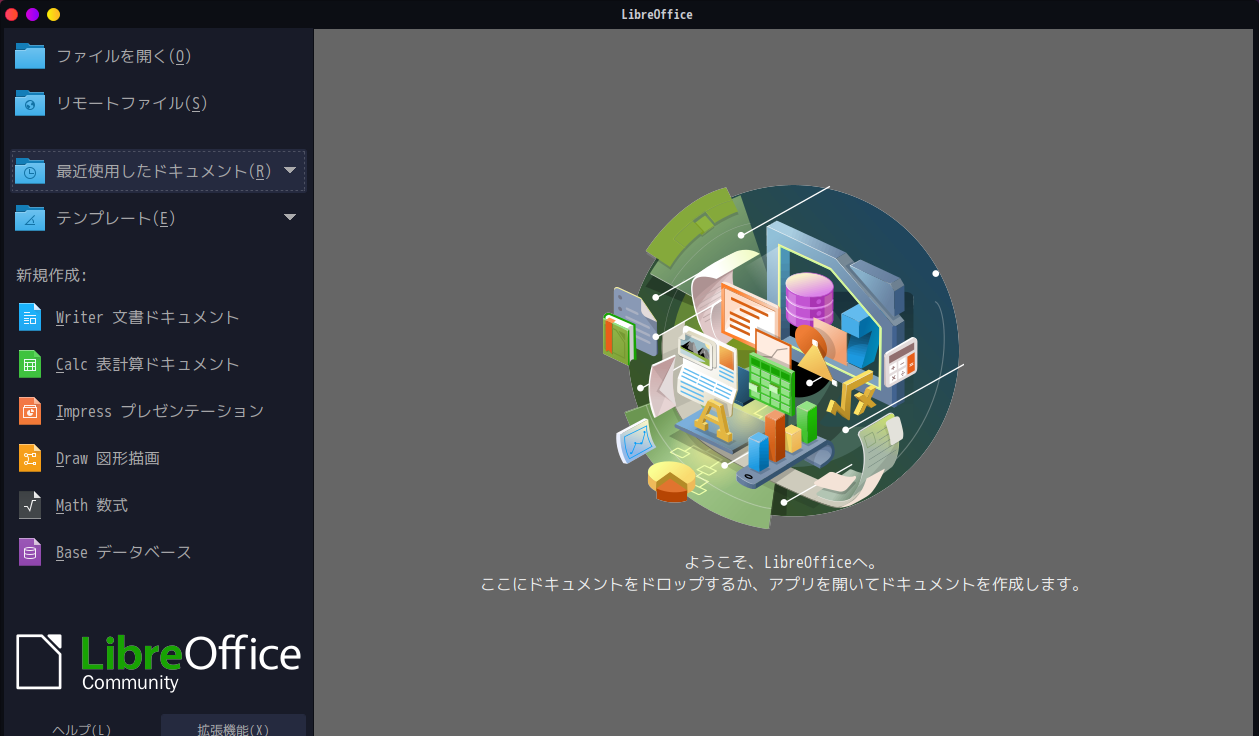Expand the 最近使用したドキュメント dropdown arrow
The image size is (1259, 736).
290,170
